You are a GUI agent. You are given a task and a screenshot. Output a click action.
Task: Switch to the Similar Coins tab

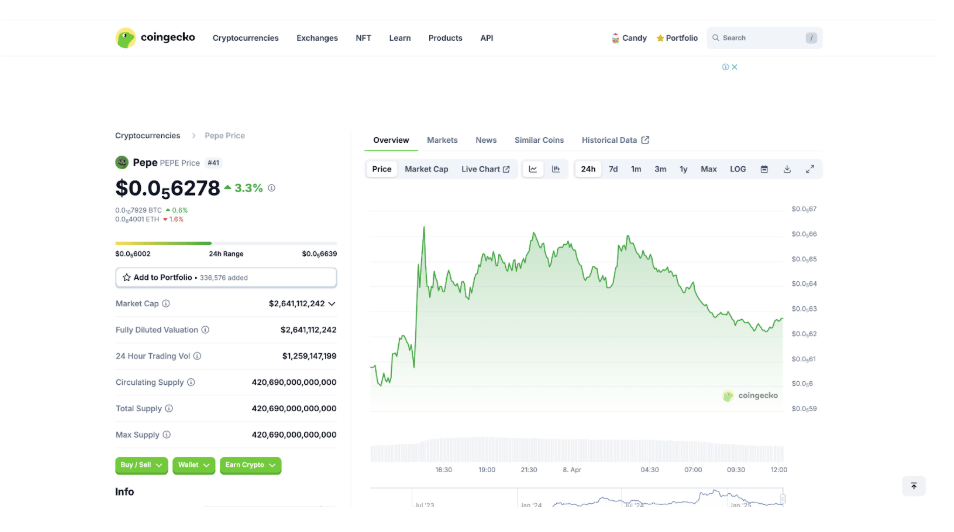tap(539, 140)
